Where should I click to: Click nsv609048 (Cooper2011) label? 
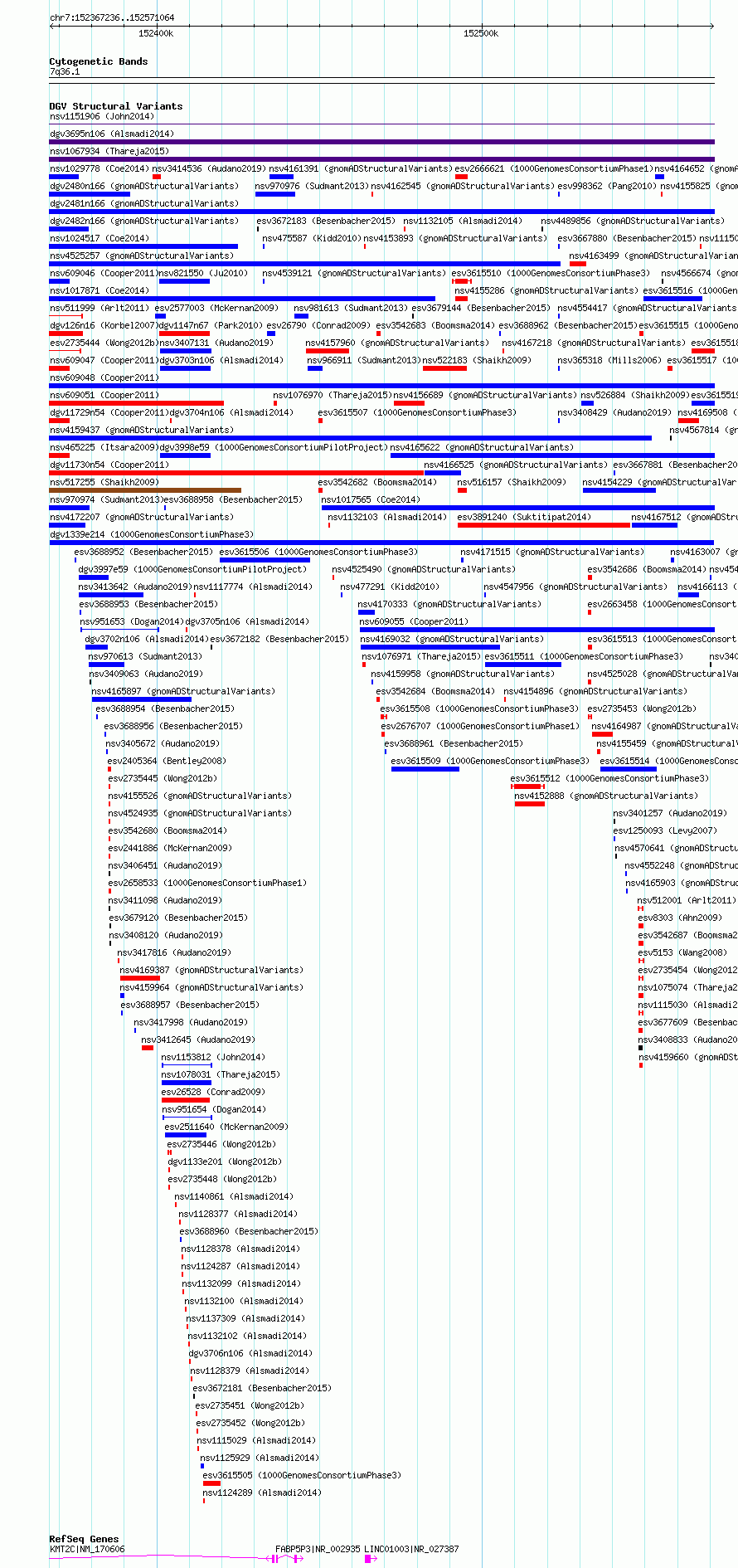point(104,377)
